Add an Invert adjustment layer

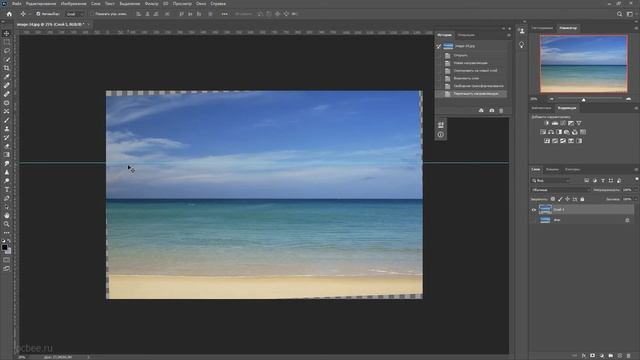(547, 141)
